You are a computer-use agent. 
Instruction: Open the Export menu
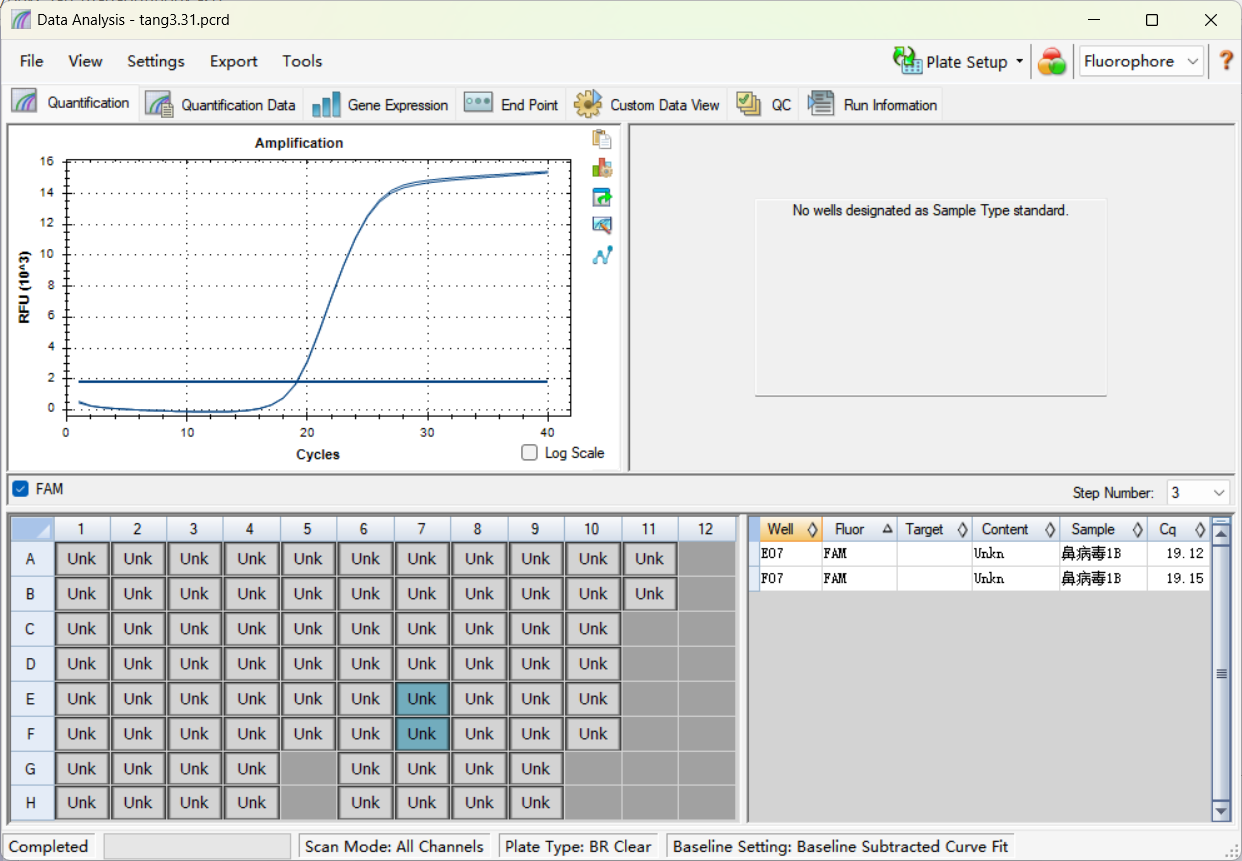pyautogui.click(x=234, y=61)
